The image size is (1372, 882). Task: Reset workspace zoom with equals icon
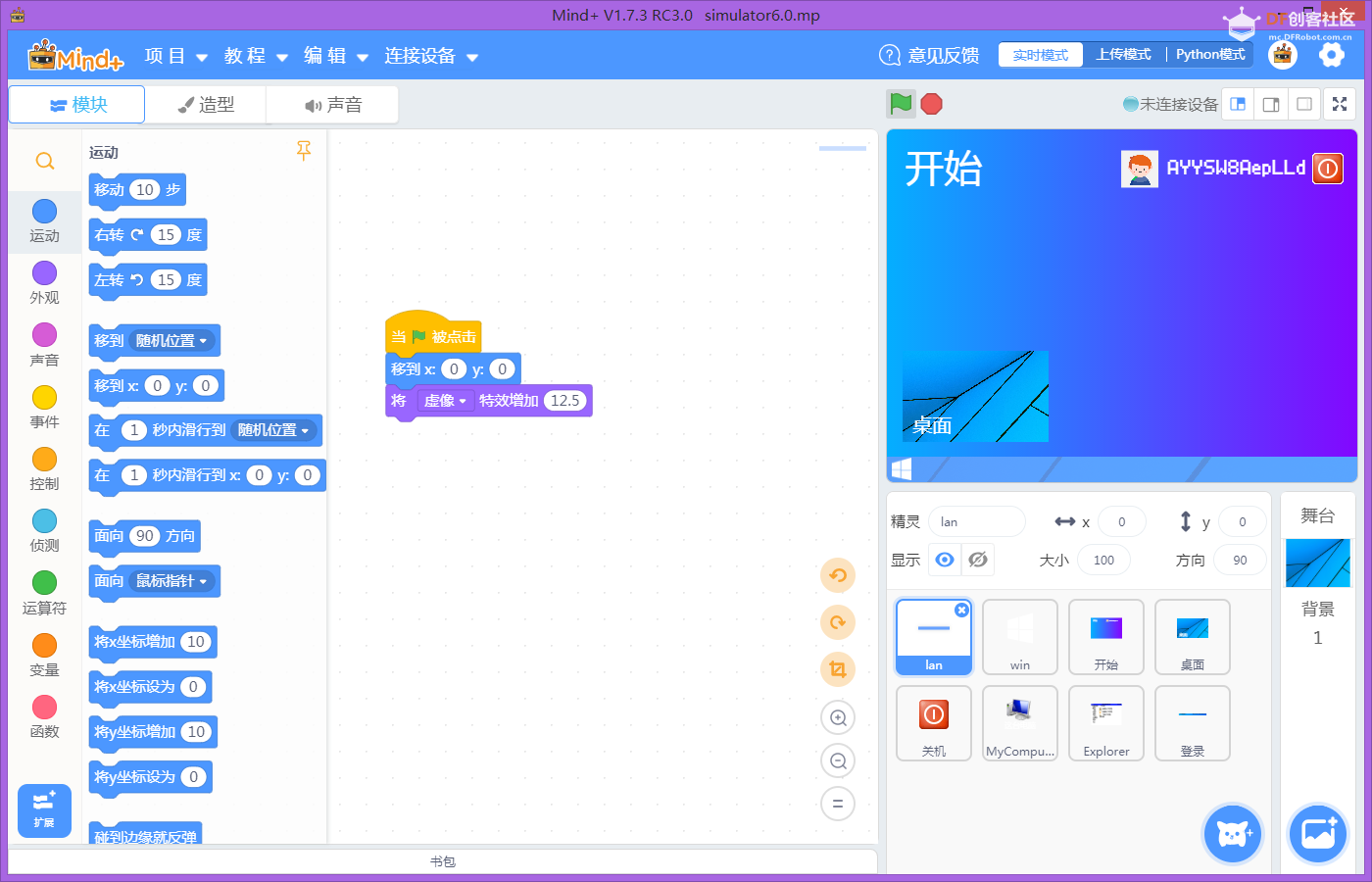tap(838, 804)
